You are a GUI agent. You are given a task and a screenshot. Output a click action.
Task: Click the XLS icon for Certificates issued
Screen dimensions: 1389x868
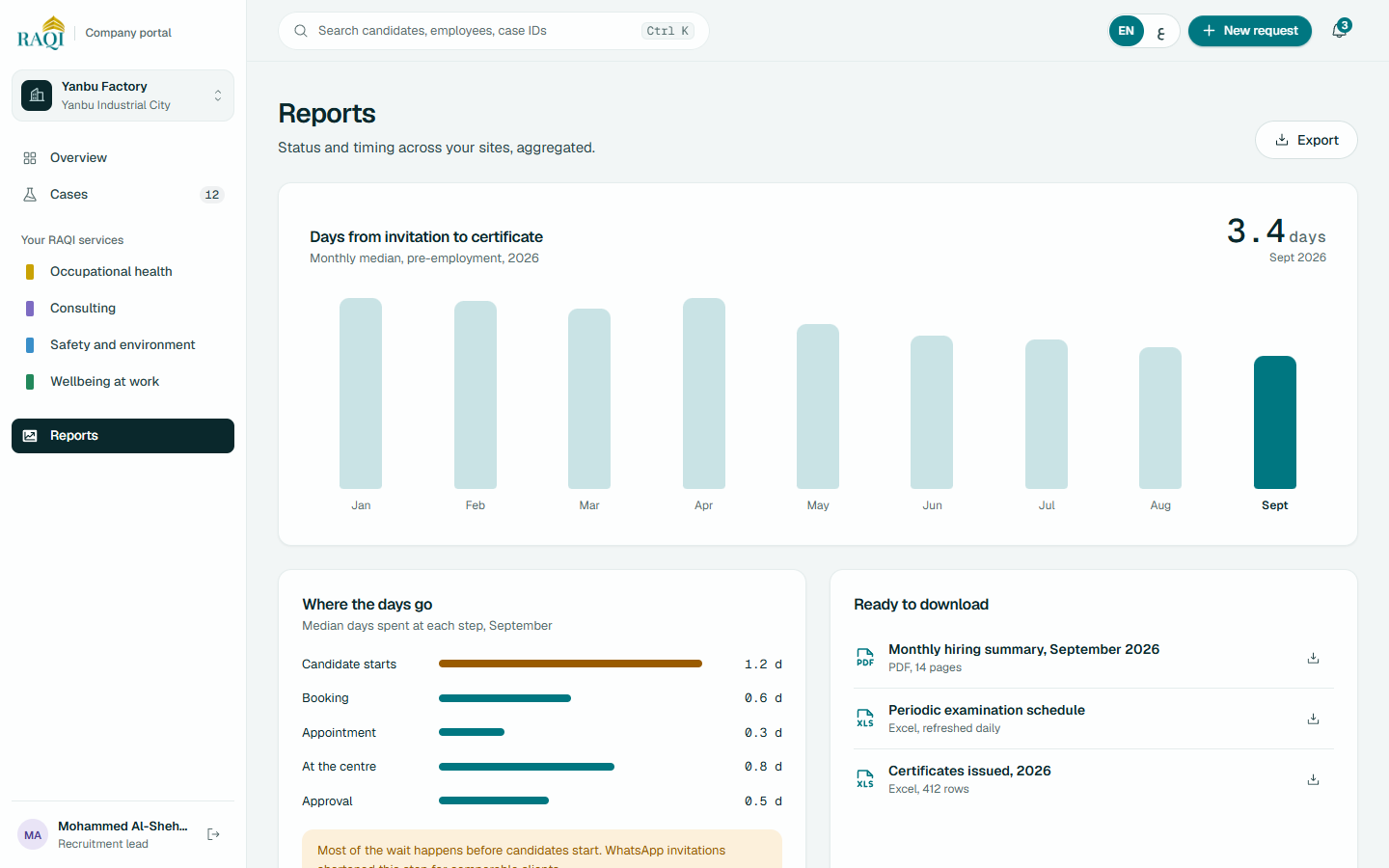(865, 779)
